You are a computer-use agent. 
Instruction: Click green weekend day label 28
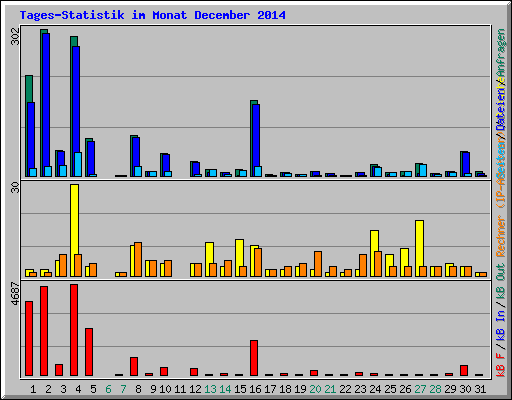(x=435, y=389)
